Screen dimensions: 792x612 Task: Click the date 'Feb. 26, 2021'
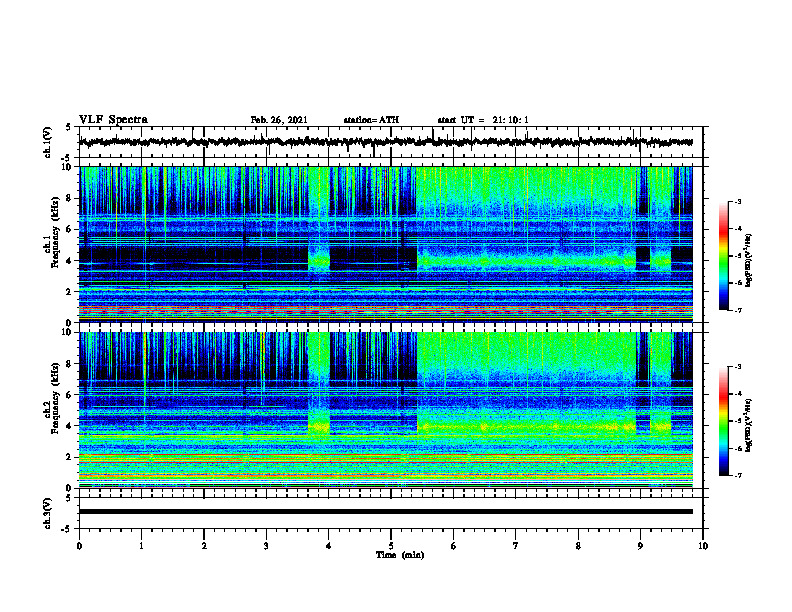pos(279,120)
